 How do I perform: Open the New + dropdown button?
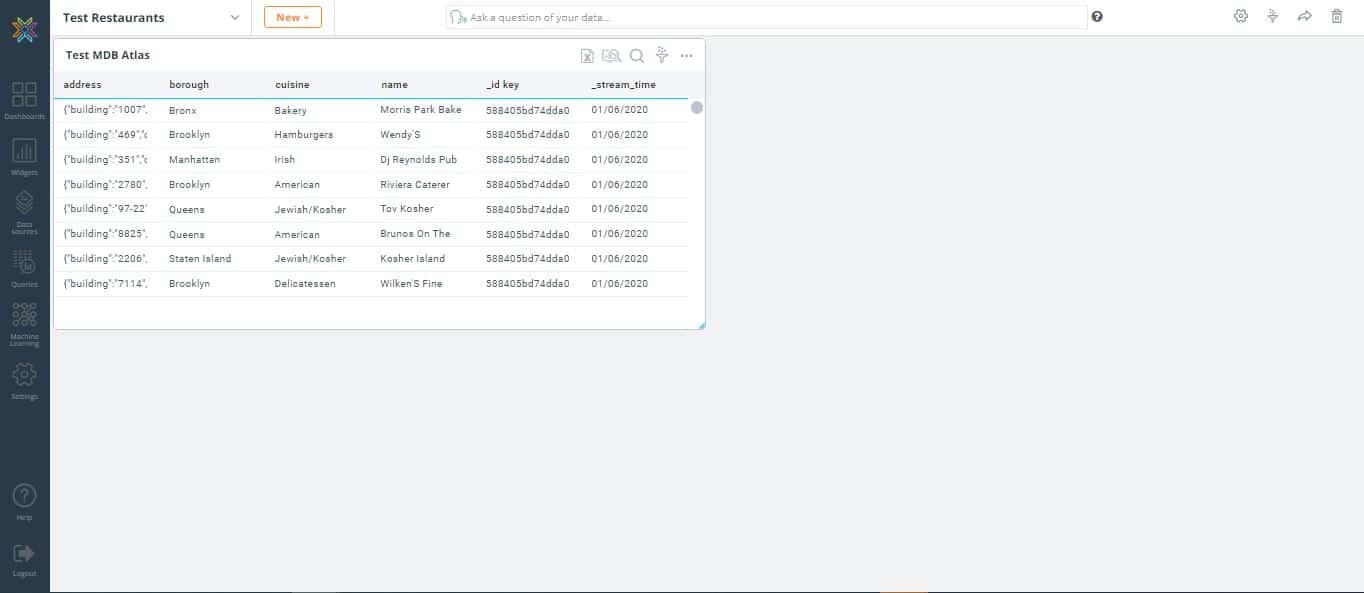pos(293,17)
